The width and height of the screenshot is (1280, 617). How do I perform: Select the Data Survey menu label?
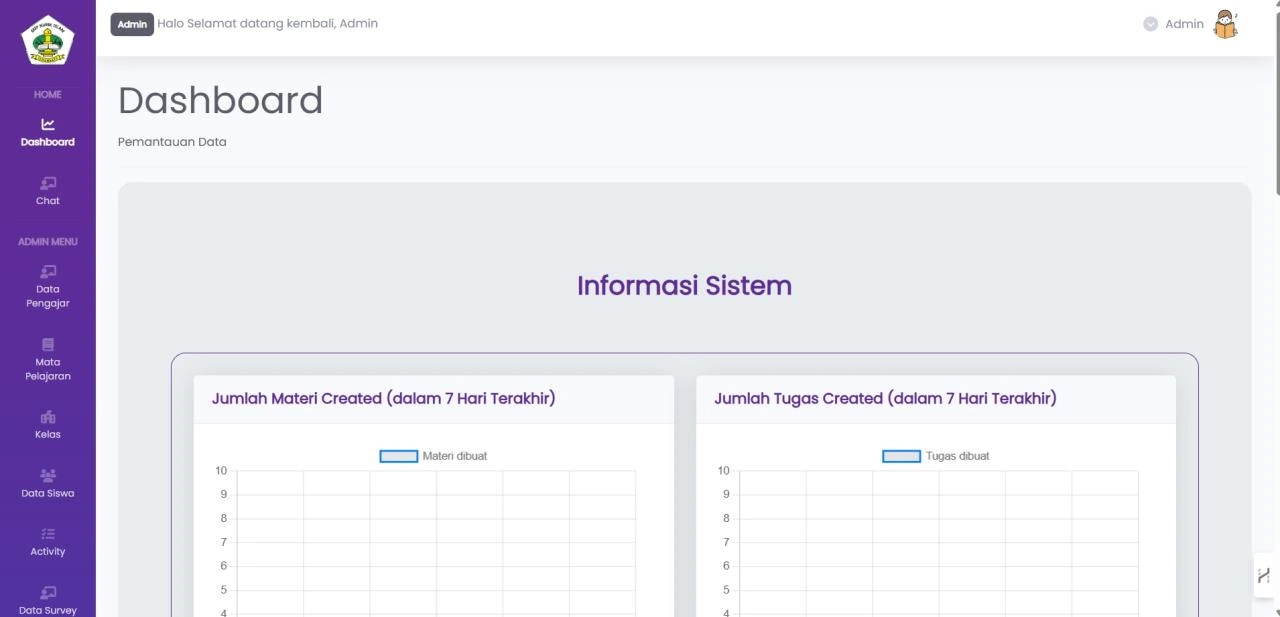tap(48, 610)
